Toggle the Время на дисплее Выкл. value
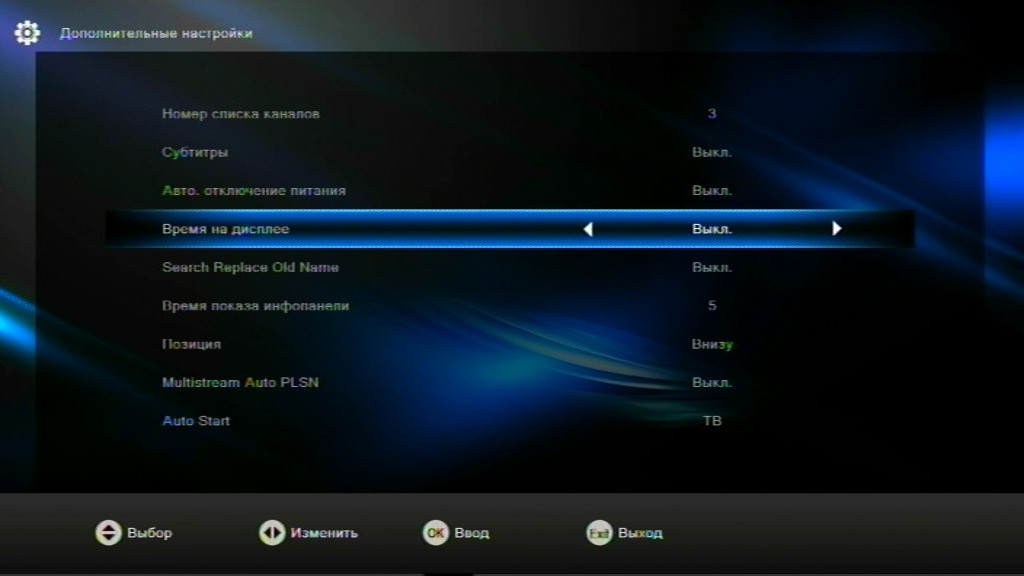Image resolution: width=1024 pixels, height=576 pixels. [712, 229]
